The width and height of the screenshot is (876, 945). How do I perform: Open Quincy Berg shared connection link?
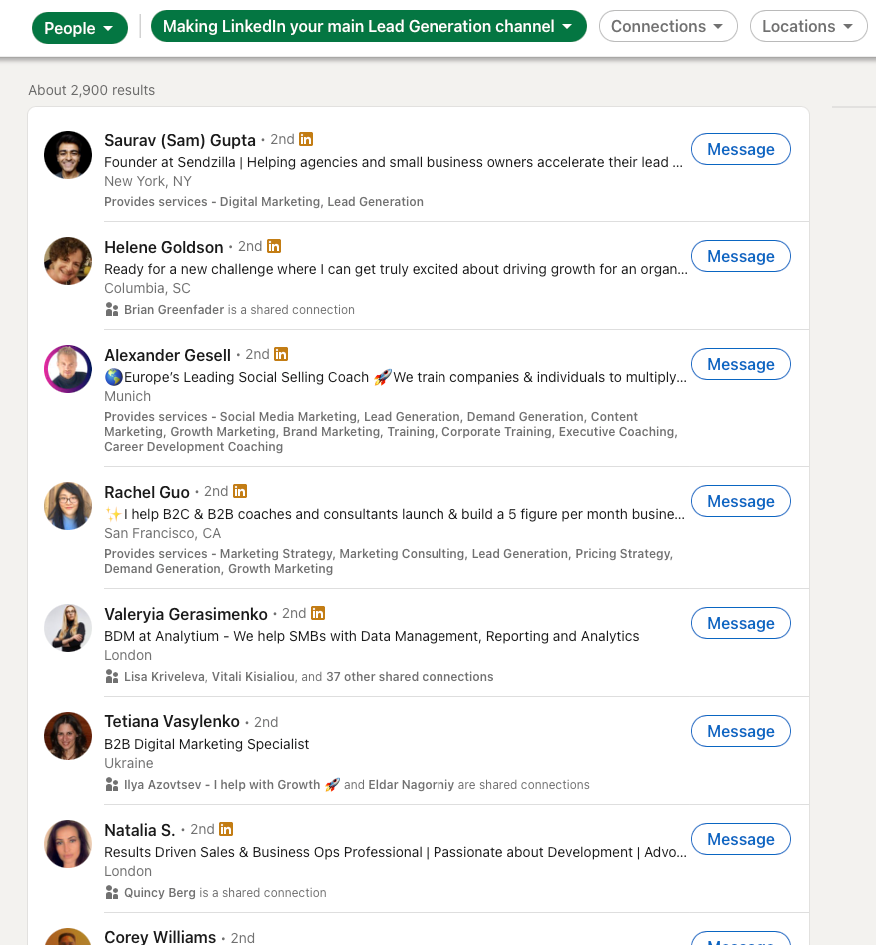(x=159, y=893)
